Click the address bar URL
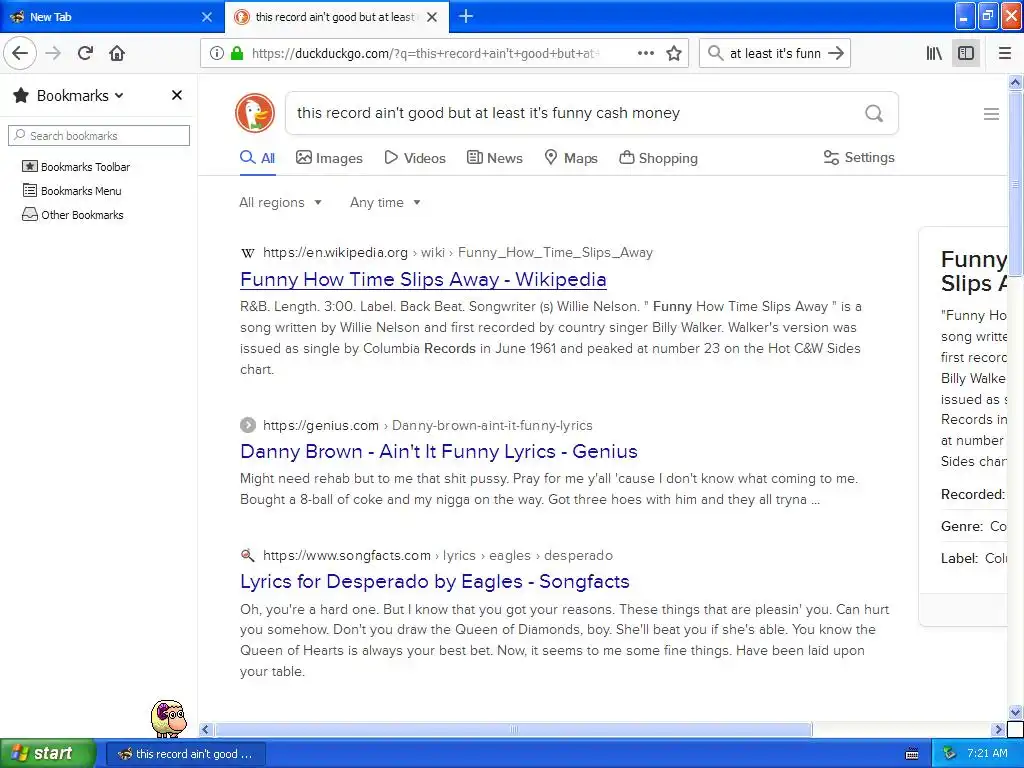Viewport: 1024px width, 768px height. [x=426, y=54]
